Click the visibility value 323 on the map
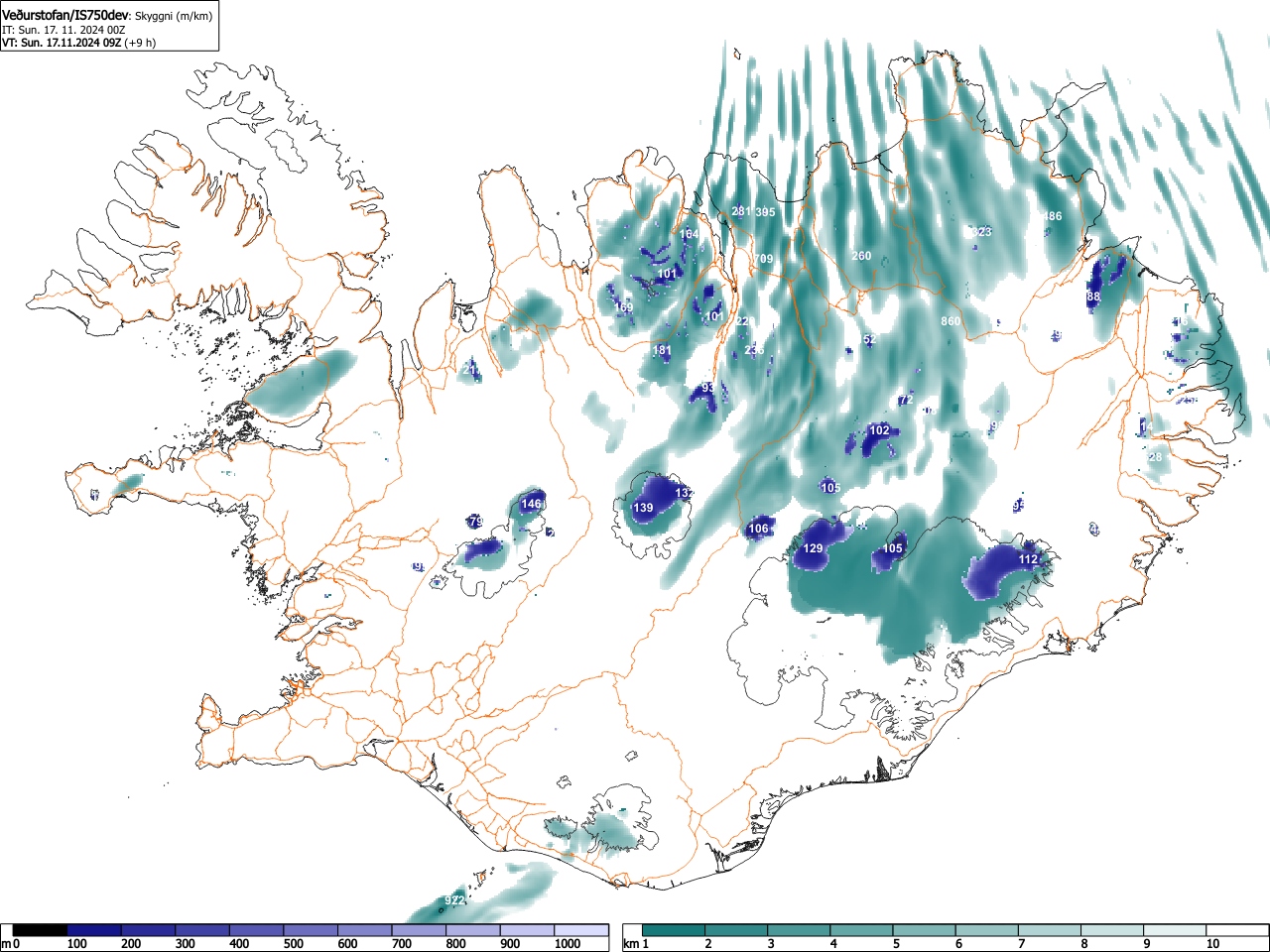Viewport: 1270px width, 952px height. (x=981, y=232)
